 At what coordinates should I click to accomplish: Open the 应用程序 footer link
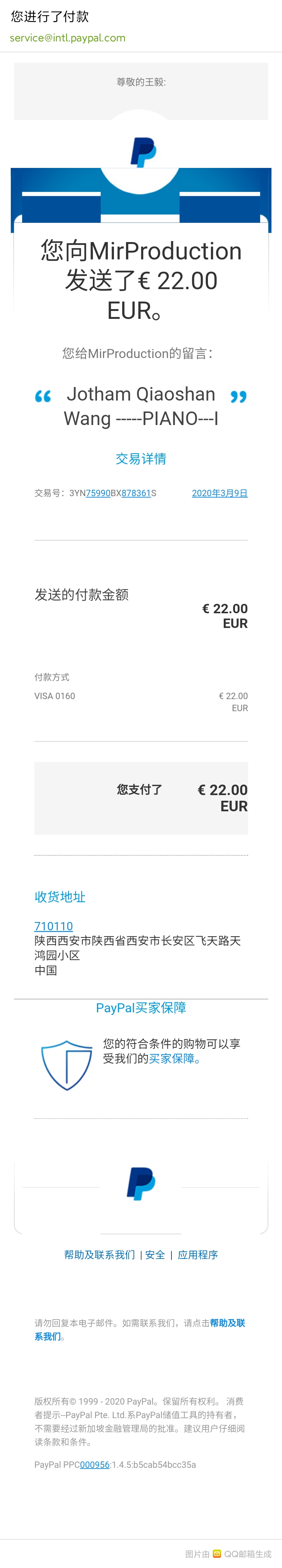(x=197, y=1254)
